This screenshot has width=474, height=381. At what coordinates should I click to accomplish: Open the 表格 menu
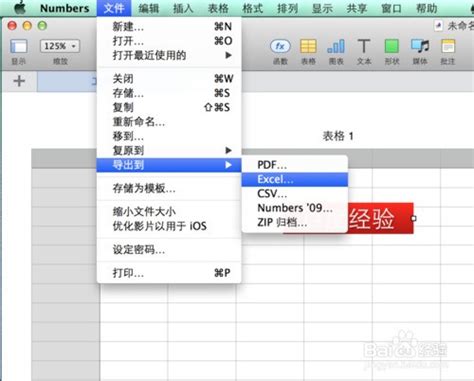(218, 8)
